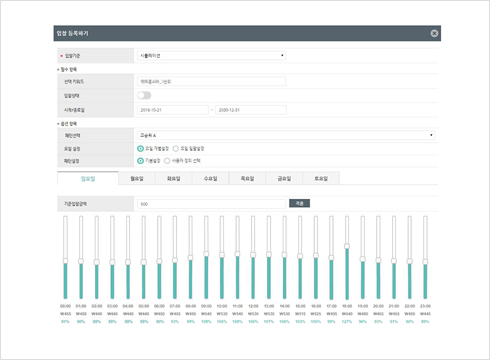Viewport: 490px width, 360px height.
Task: Switch to the 월요일 (Monday) tab
Action: [137, 179]
